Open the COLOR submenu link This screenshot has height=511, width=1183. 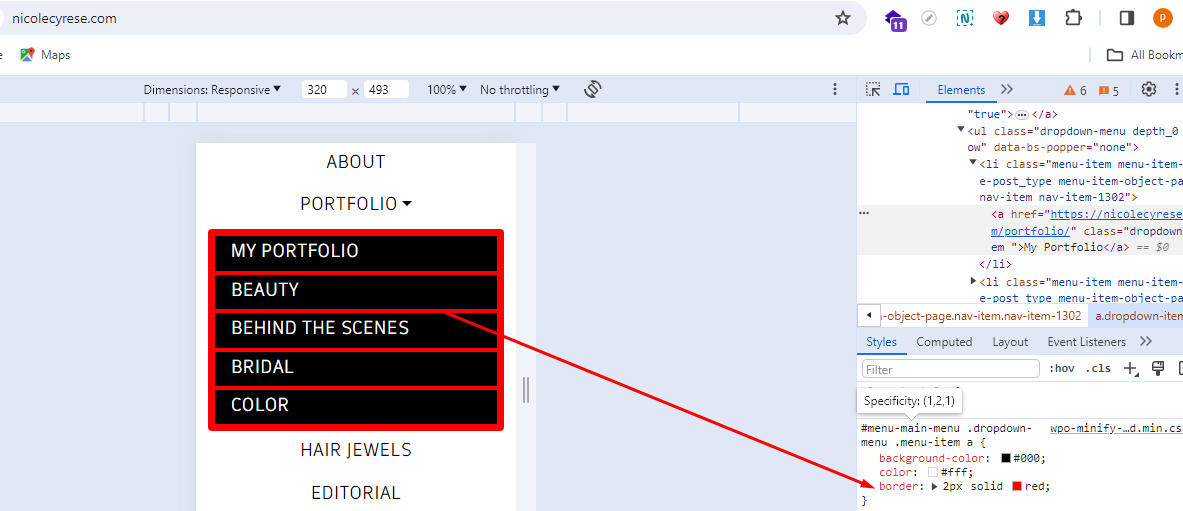click(355, 406)
